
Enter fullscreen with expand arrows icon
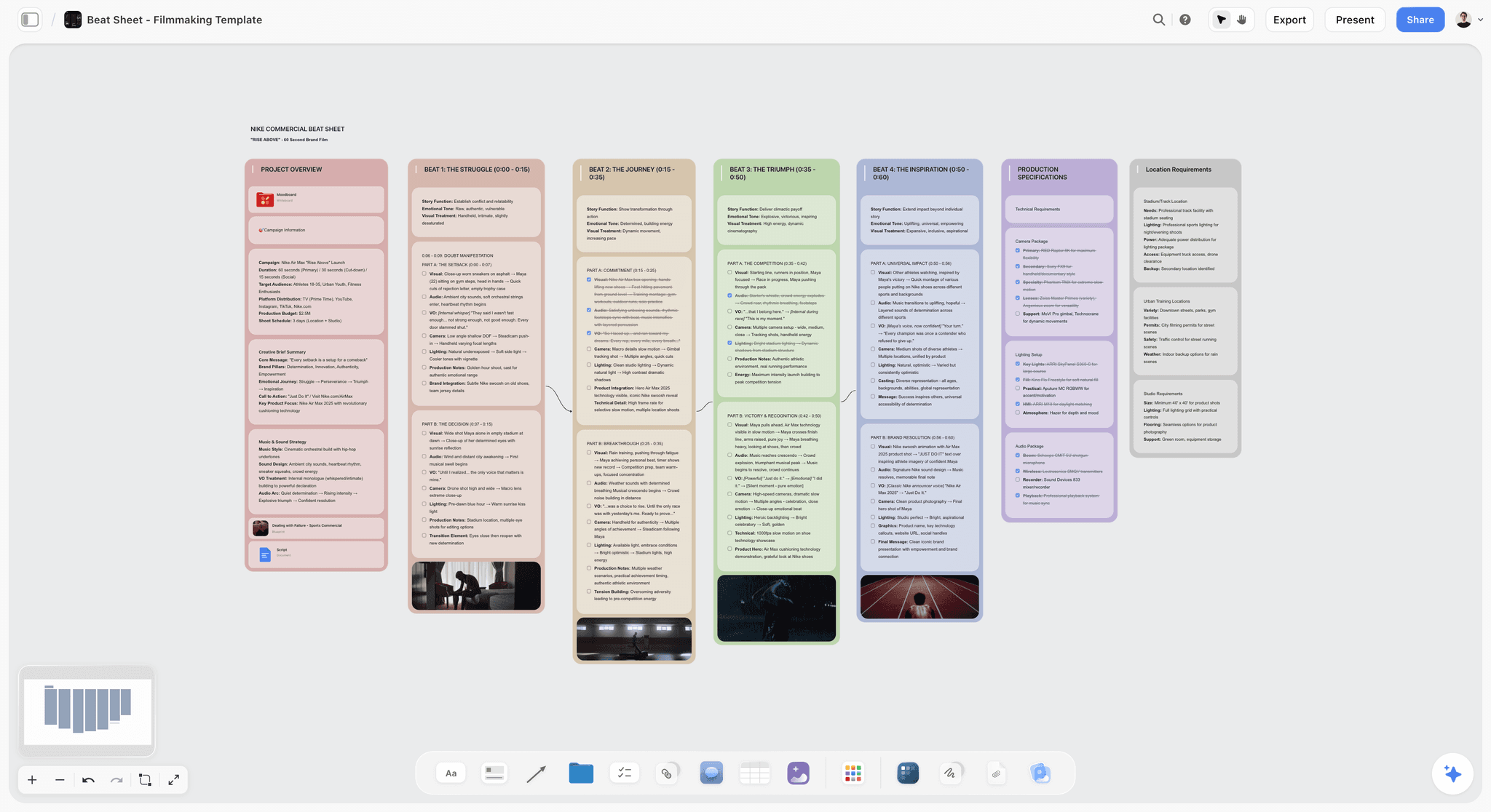[x=174, y=780]
